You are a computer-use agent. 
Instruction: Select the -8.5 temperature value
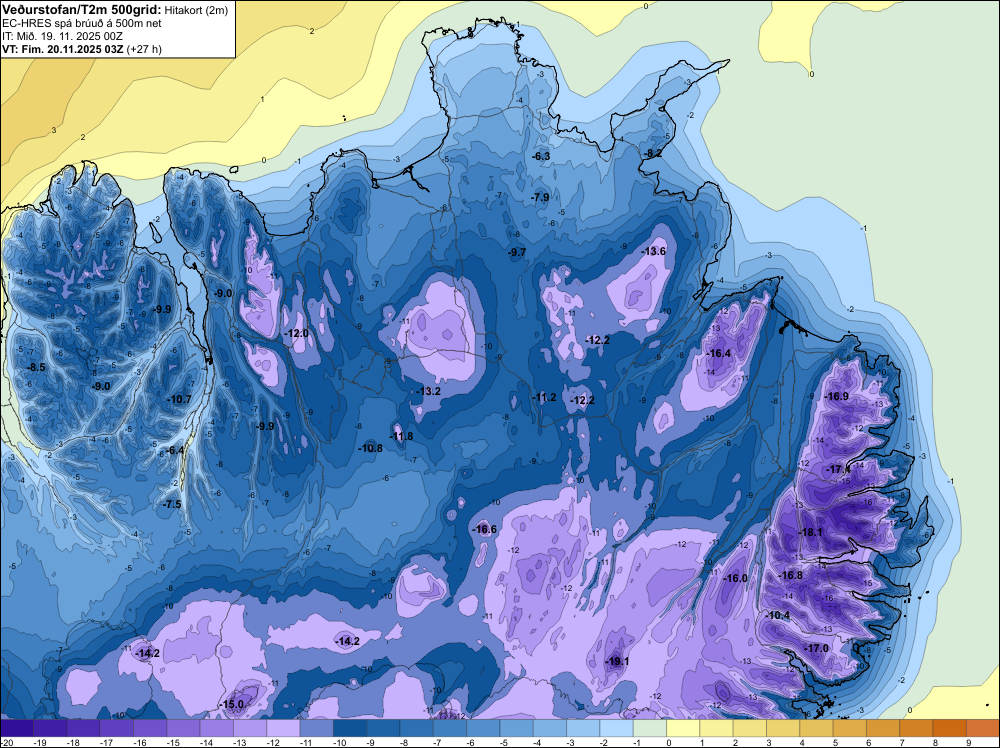[x=36, y=367]
